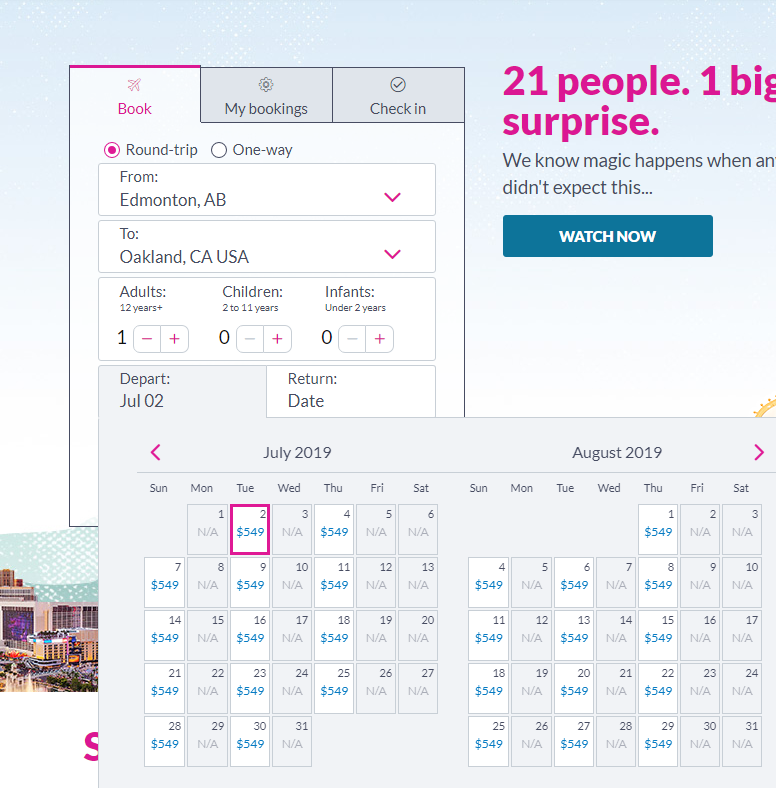Add an infant with plus button
Viewport: 776px width, 788px height.
[379, 339]
